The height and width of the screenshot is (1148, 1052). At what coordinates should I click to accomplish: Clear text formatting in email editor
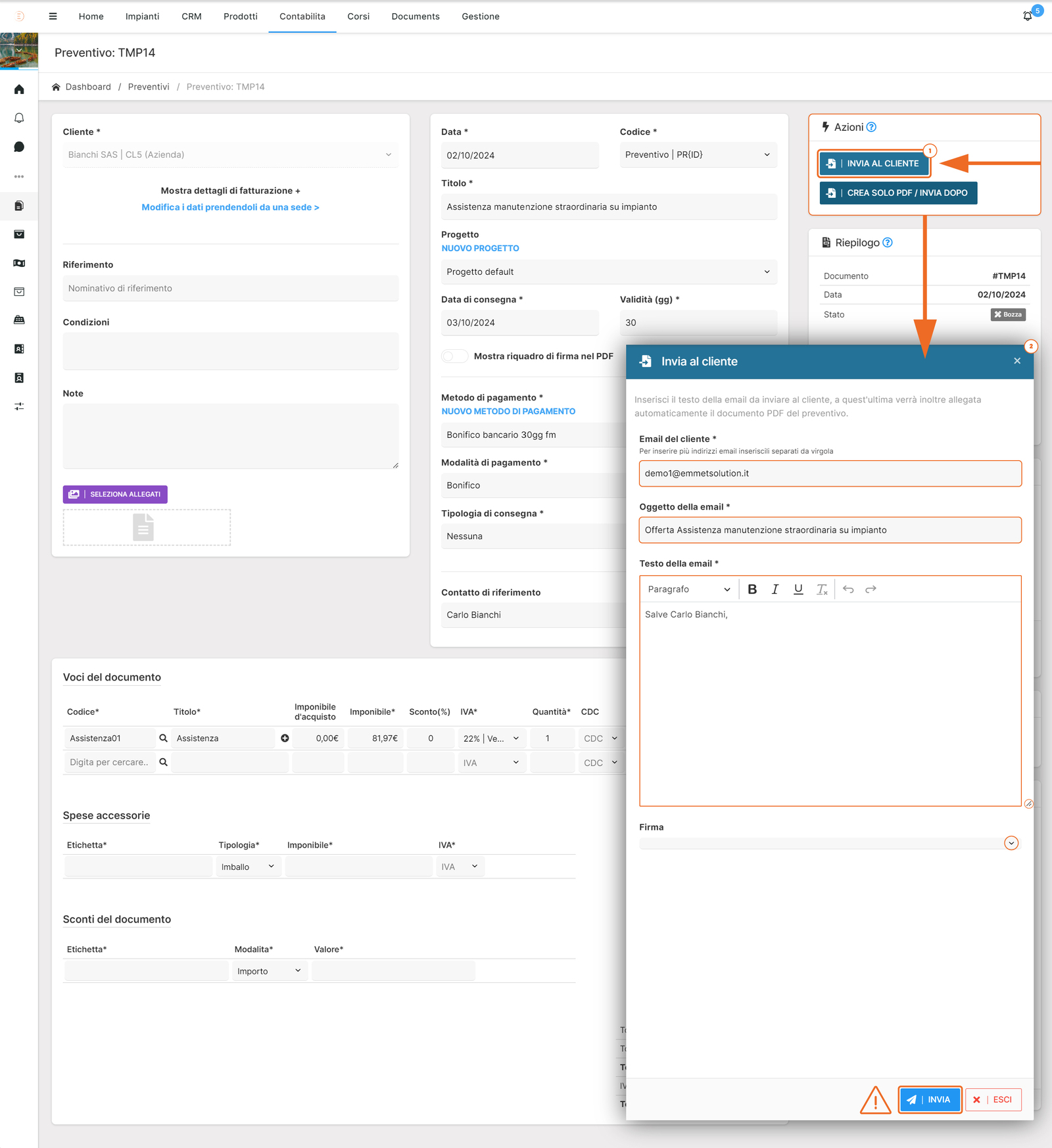coord(822,589)
